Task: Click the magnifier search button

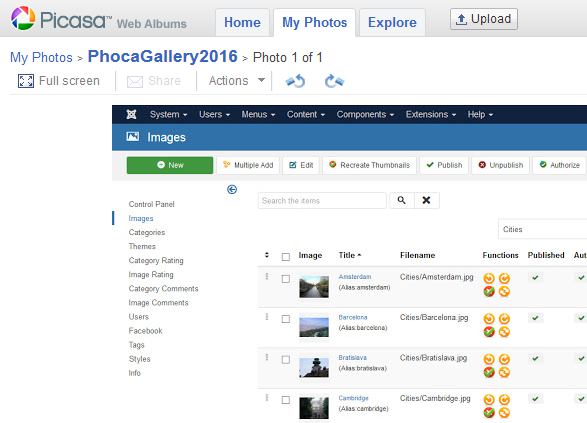Action: pyautogui.click(x=402, y=201)
